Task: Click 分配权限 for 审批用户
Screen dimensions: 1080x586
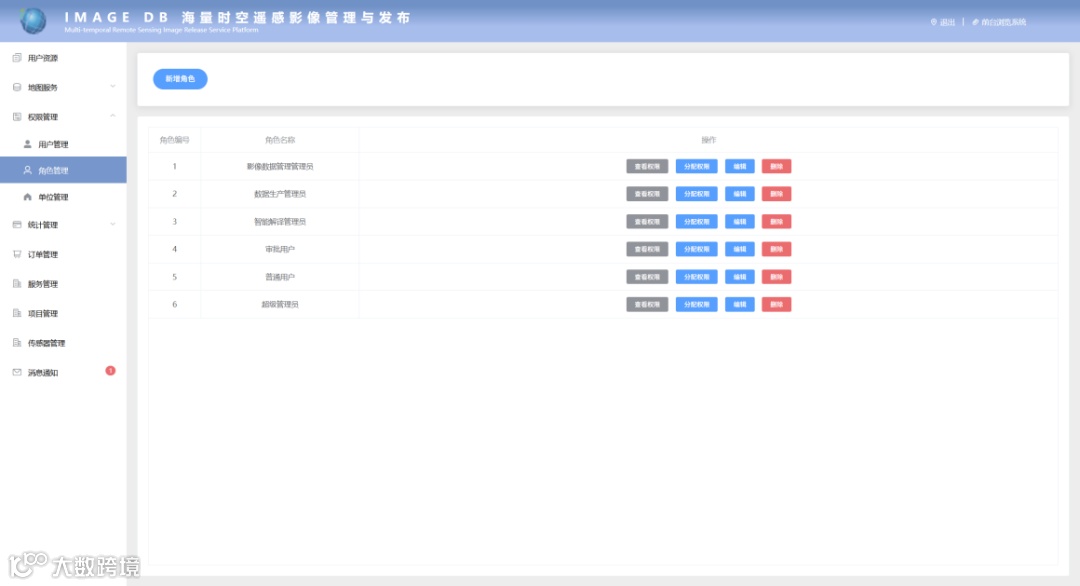Action: point(696,249)
